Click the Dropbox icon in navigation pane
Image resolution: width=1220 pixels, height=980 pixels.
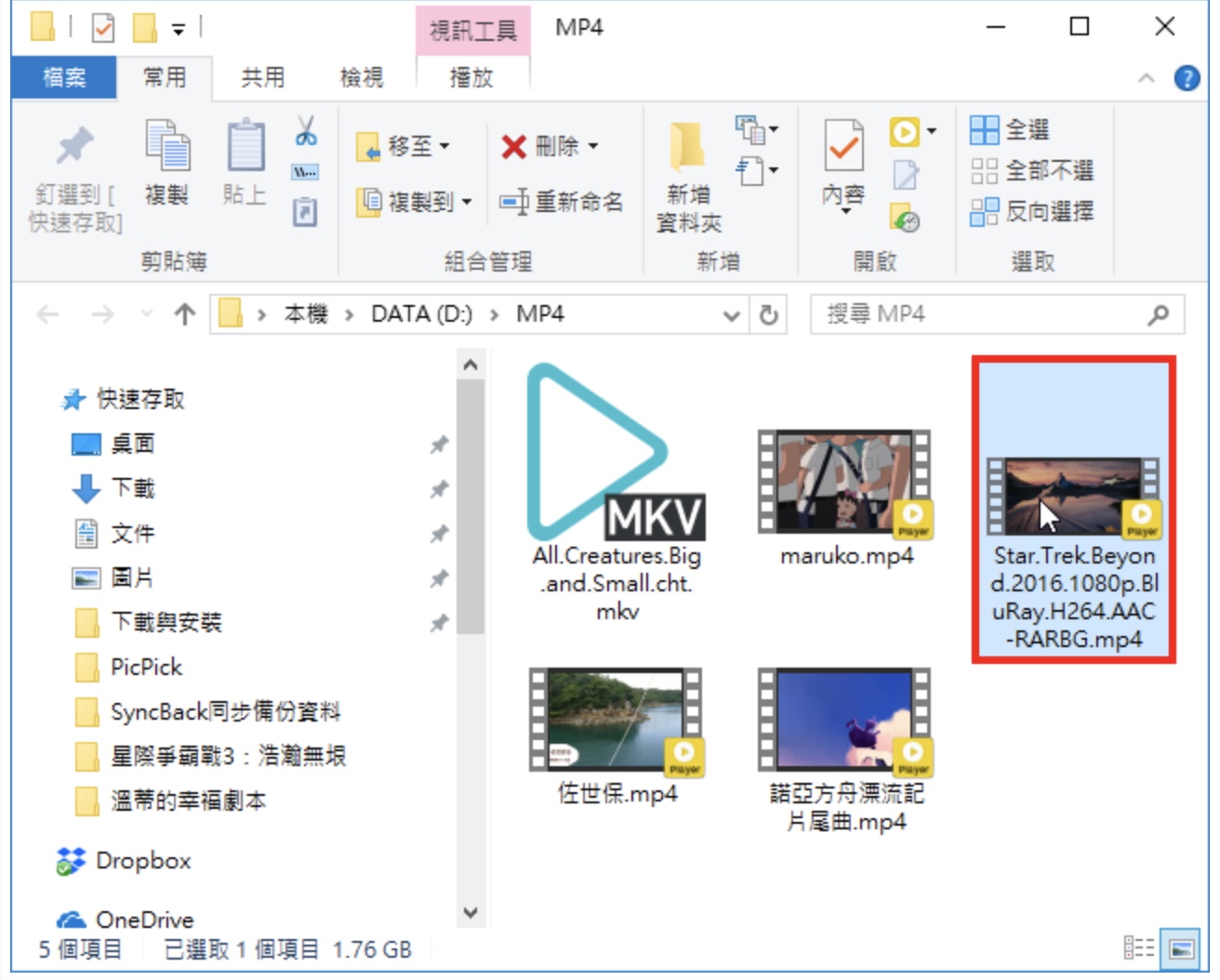coord(71,861)
